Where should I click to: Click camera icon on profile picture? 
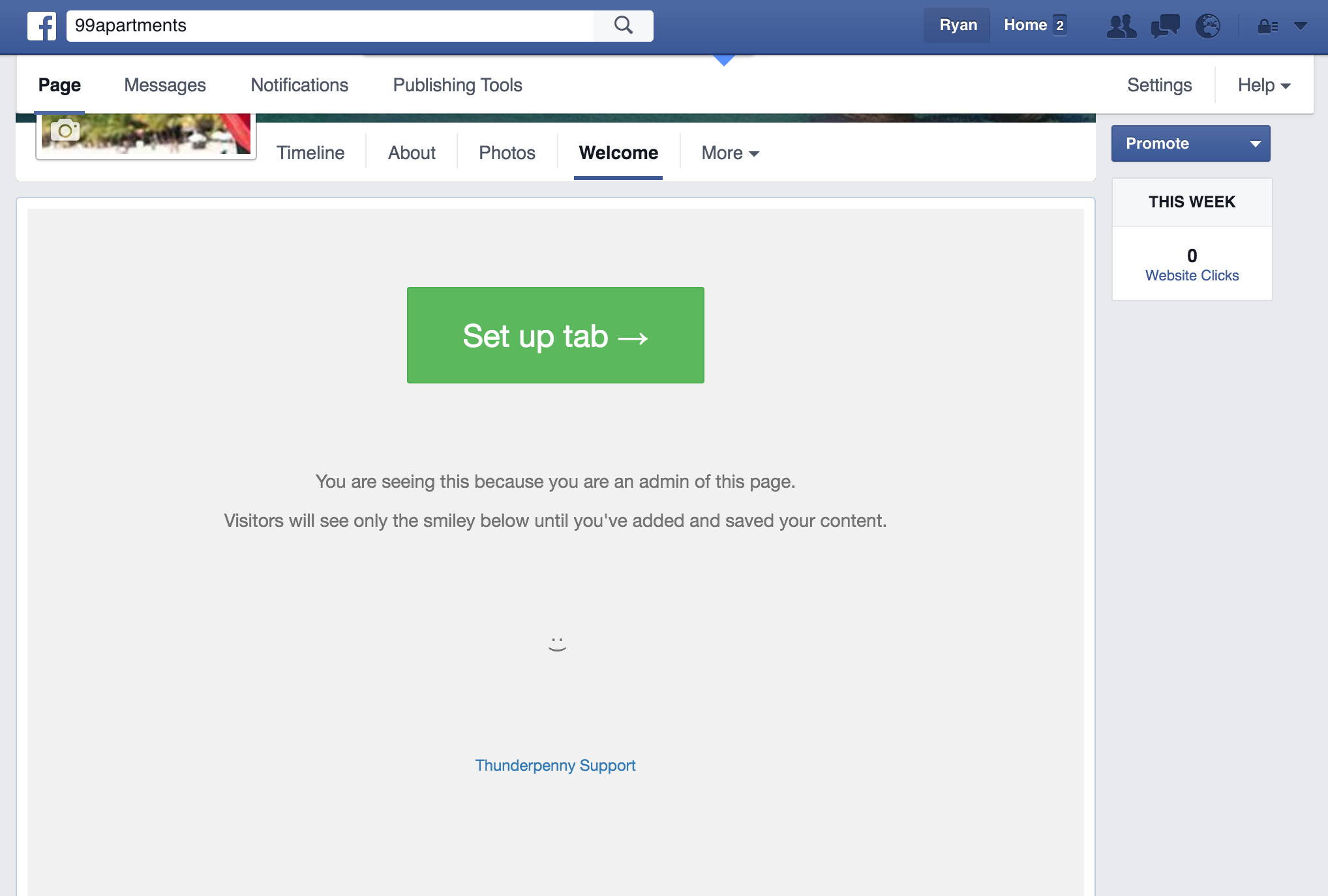[x=65, y=130]
